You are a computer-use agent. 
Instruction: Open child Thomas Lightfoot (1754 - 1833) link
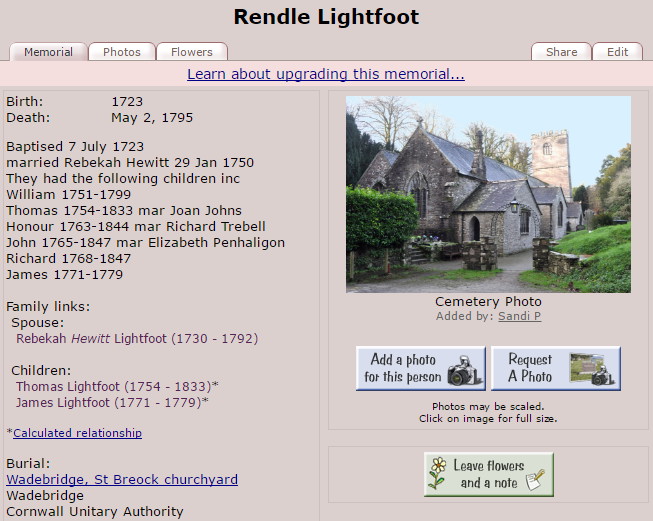coord(113,386)
